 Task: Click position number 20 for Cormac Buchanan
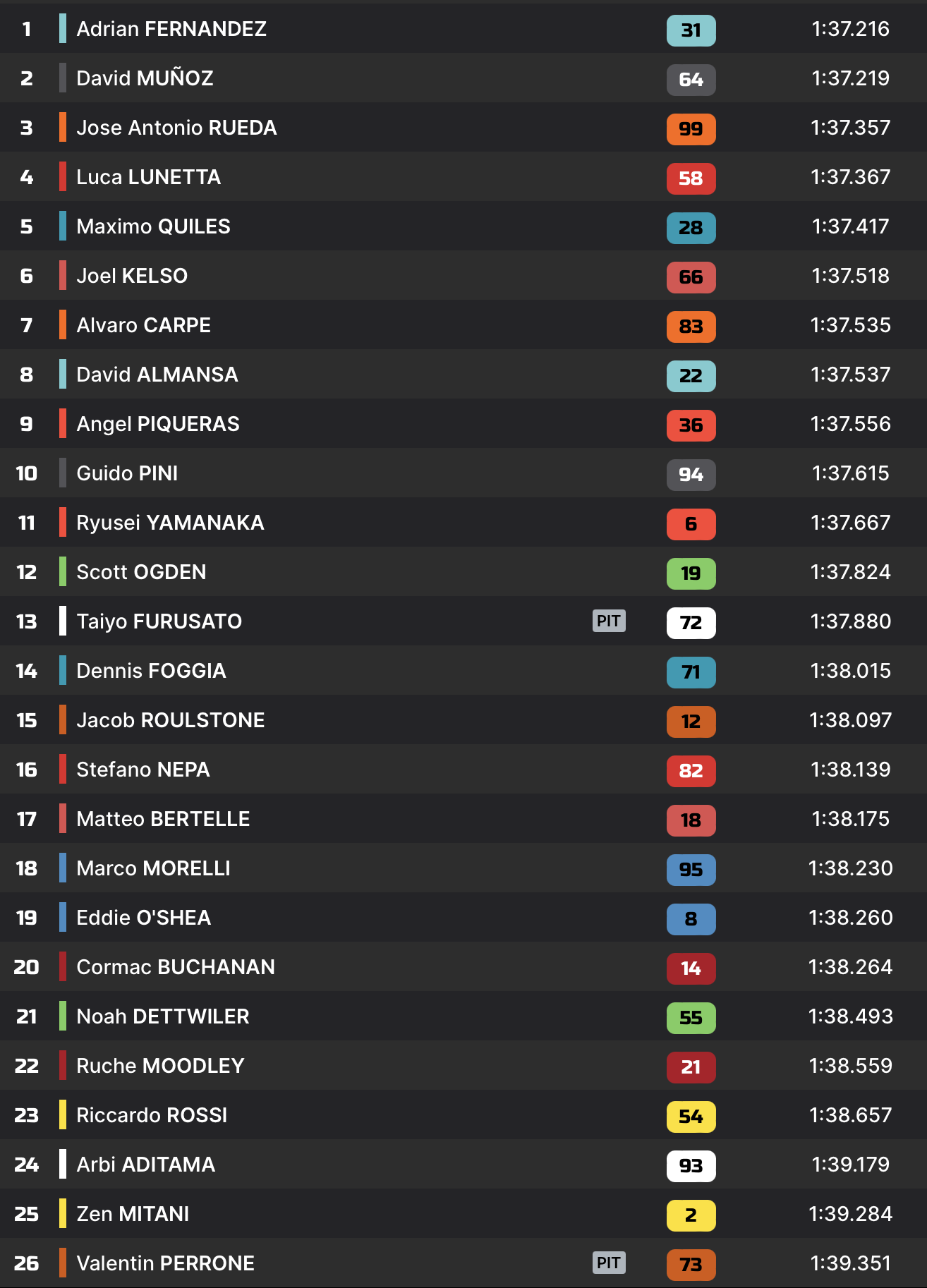26,967
